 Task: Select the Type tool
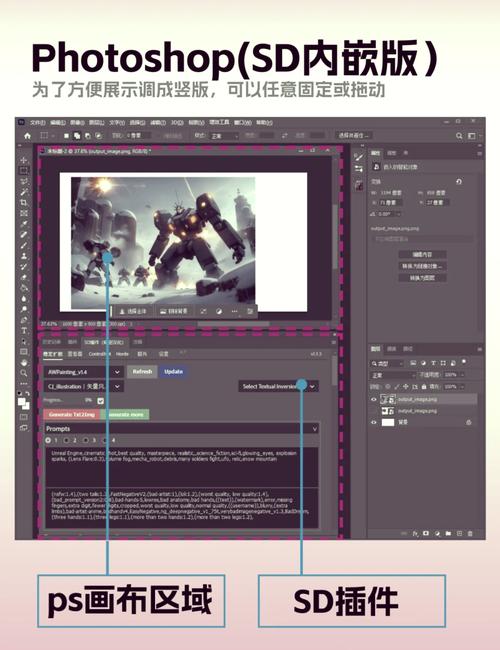[x=24, y=331]
